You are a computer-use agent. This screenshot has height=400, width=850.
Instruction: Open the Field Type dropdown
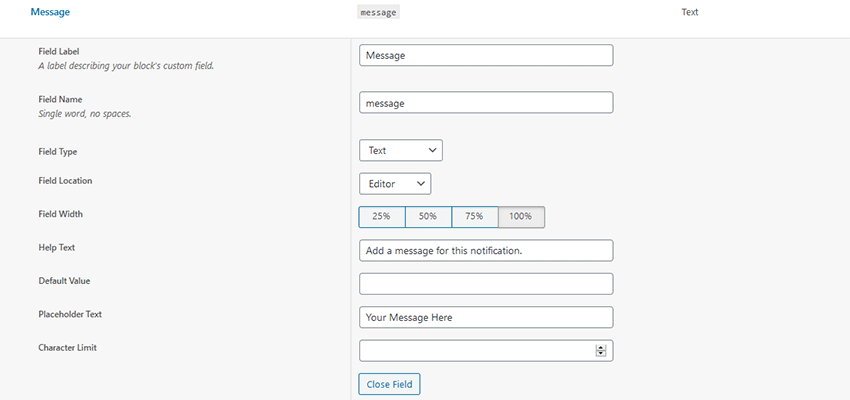400,150
